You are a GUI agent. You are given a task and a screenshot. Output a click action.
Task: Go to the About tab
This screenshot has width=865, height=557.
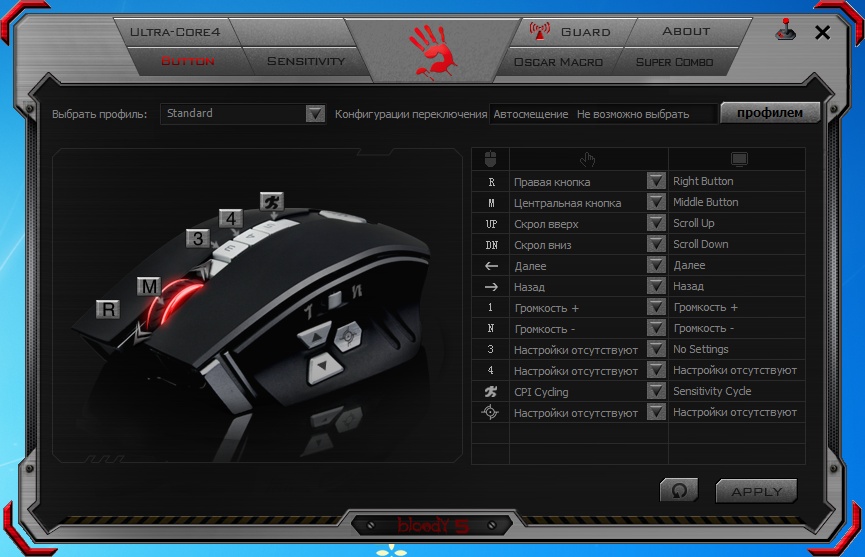(686, 31)
